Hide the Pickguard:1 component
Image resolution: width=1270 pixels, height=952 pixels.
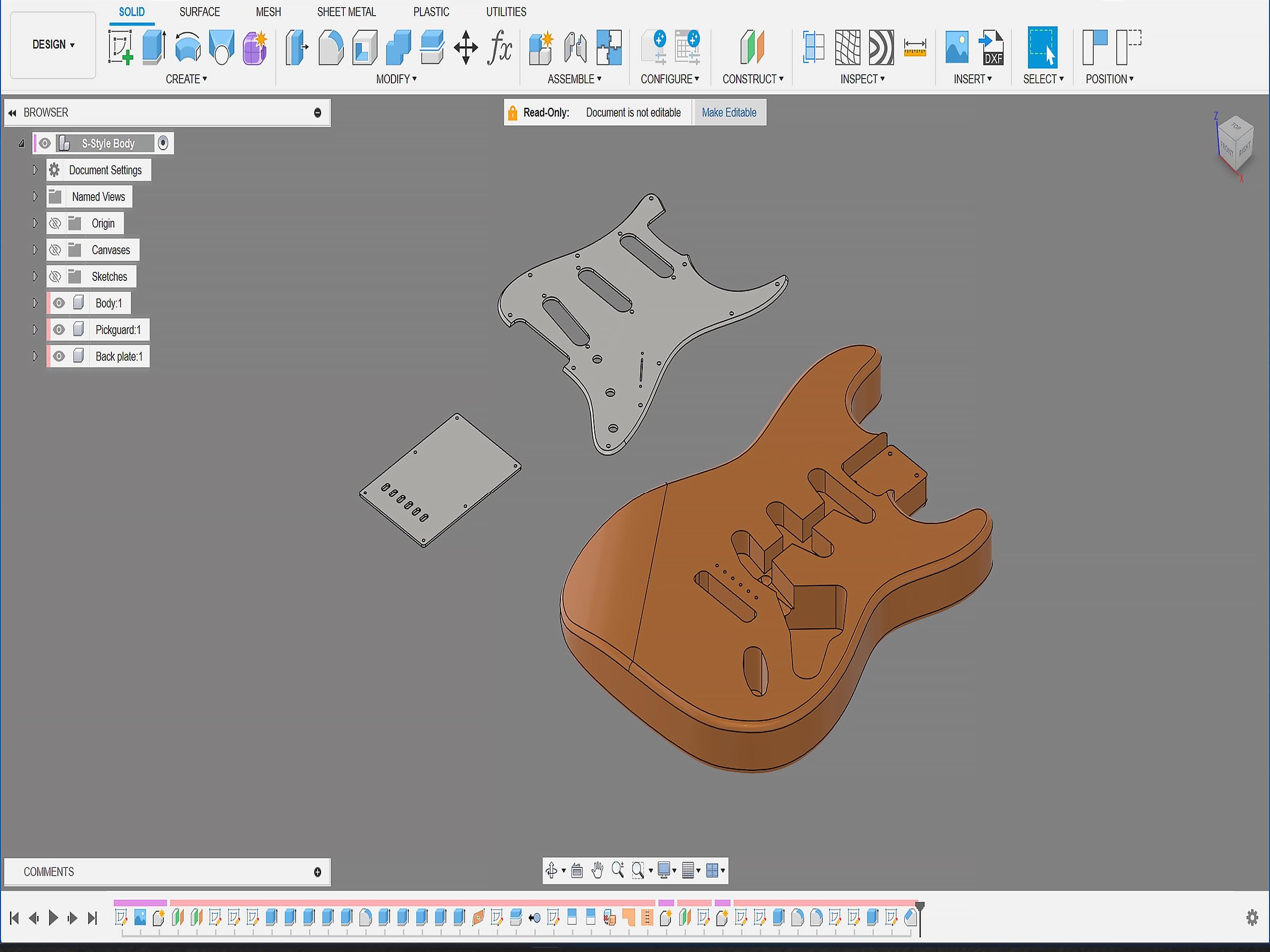(60, 329)
